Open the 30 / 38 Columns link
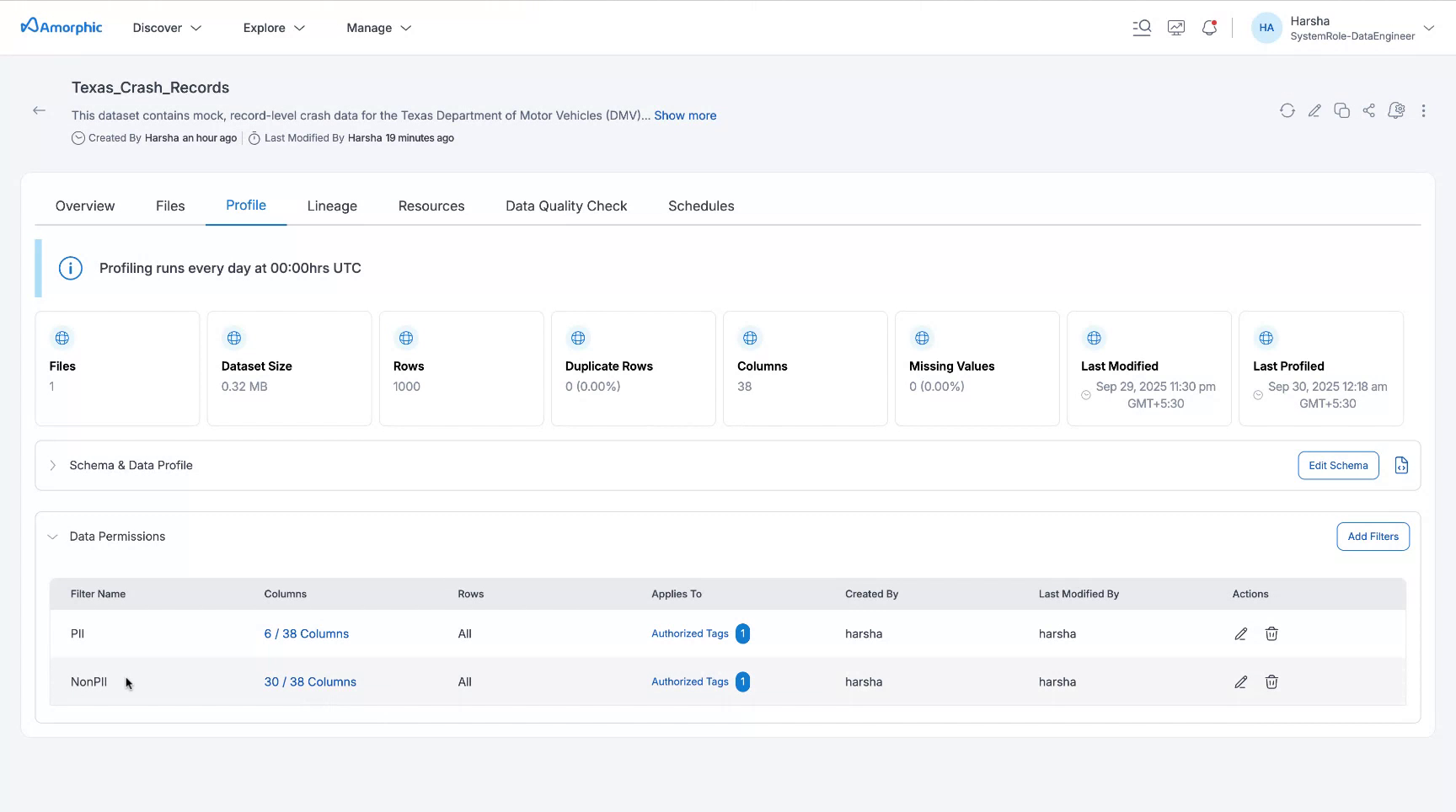 click(310, 682)
